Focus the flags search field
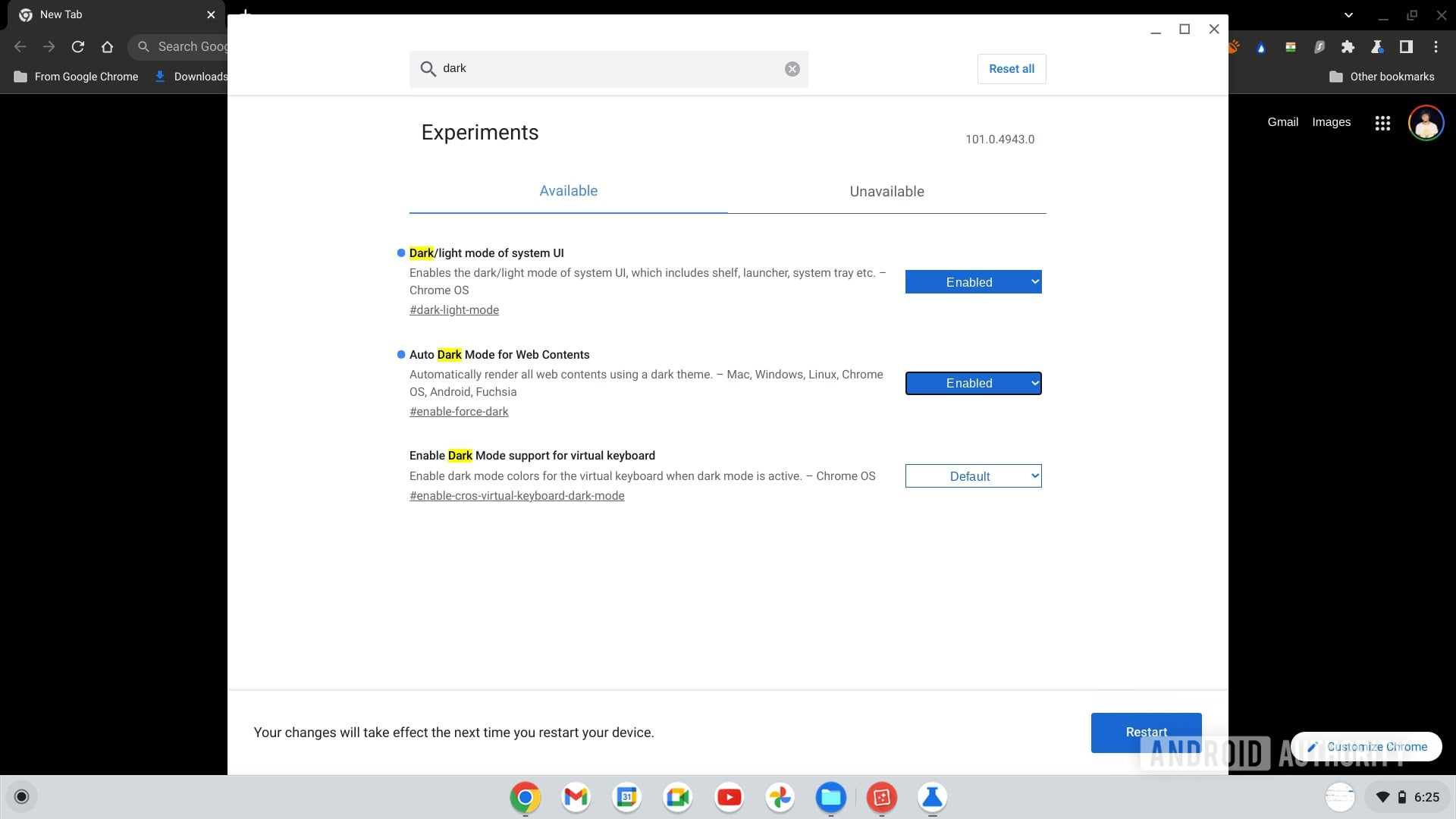The width and height of the screenshot is (1456, 819). pyautogui.click(x=607, y=69)
